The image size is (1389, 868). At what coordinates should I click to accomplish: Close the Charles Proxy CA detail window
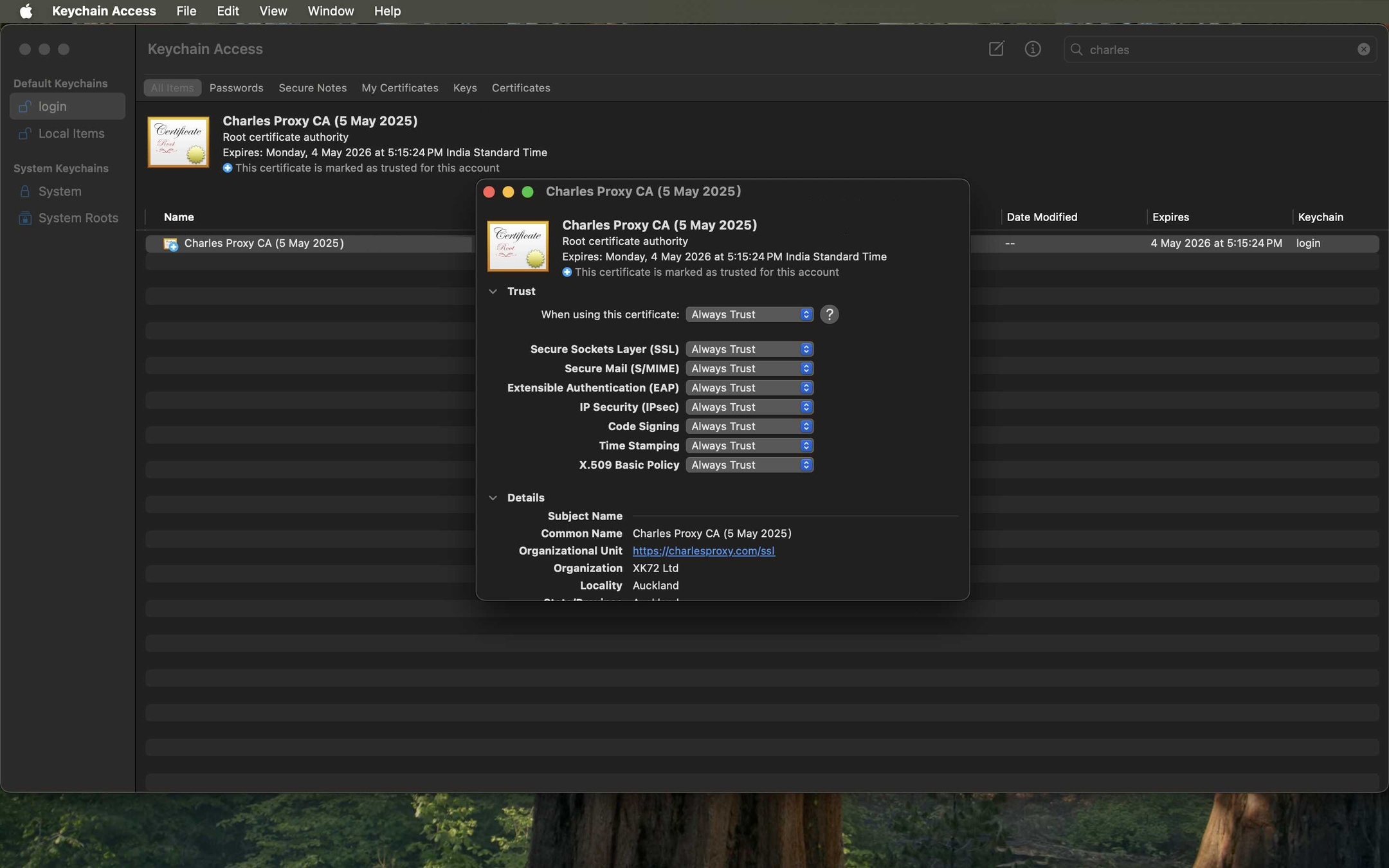(x=489, y=192)
